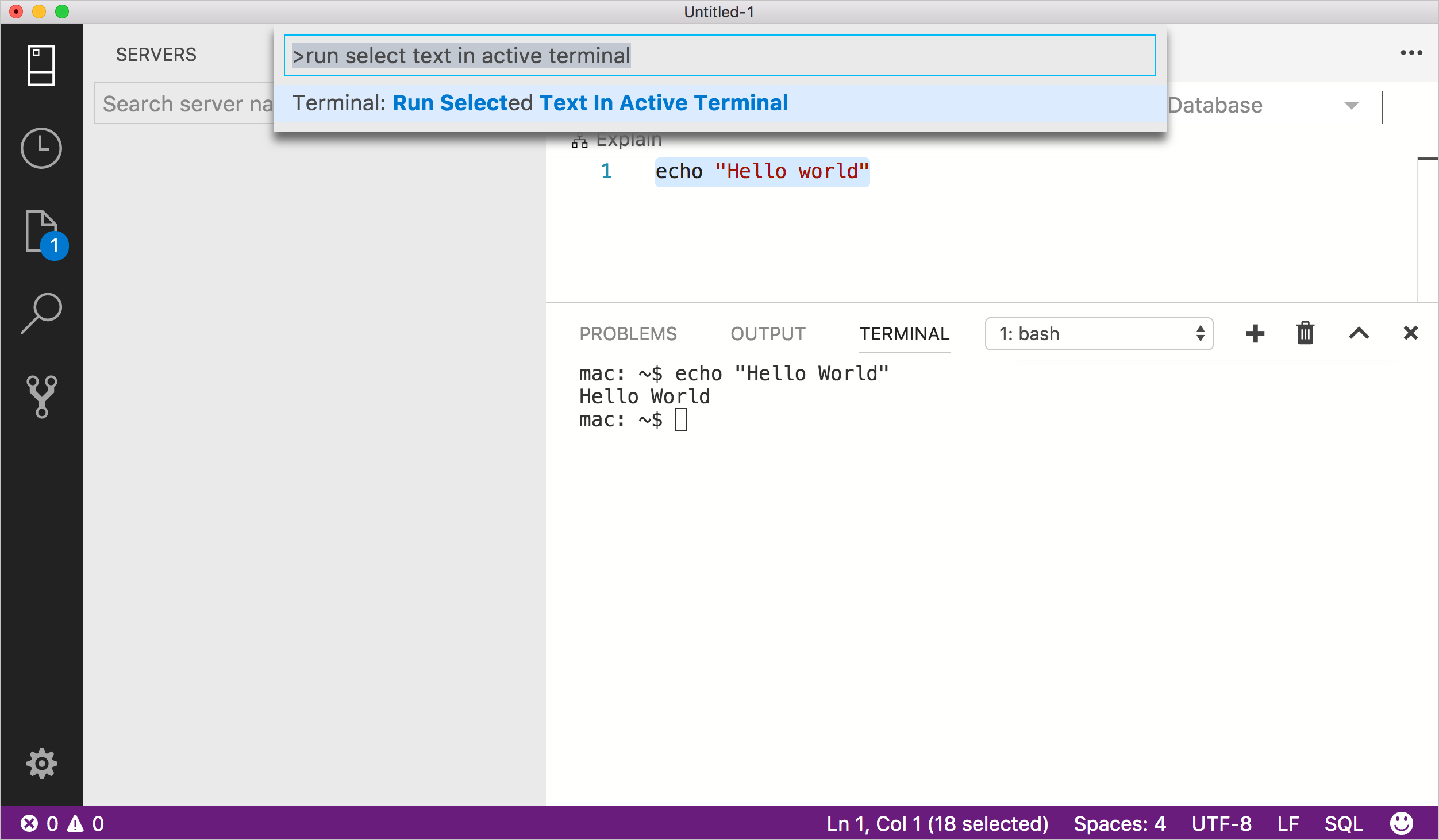Select the PROBLEMS tab
Image resolution: width=1439 pixels, height=840 pixels.
(627, 333)
